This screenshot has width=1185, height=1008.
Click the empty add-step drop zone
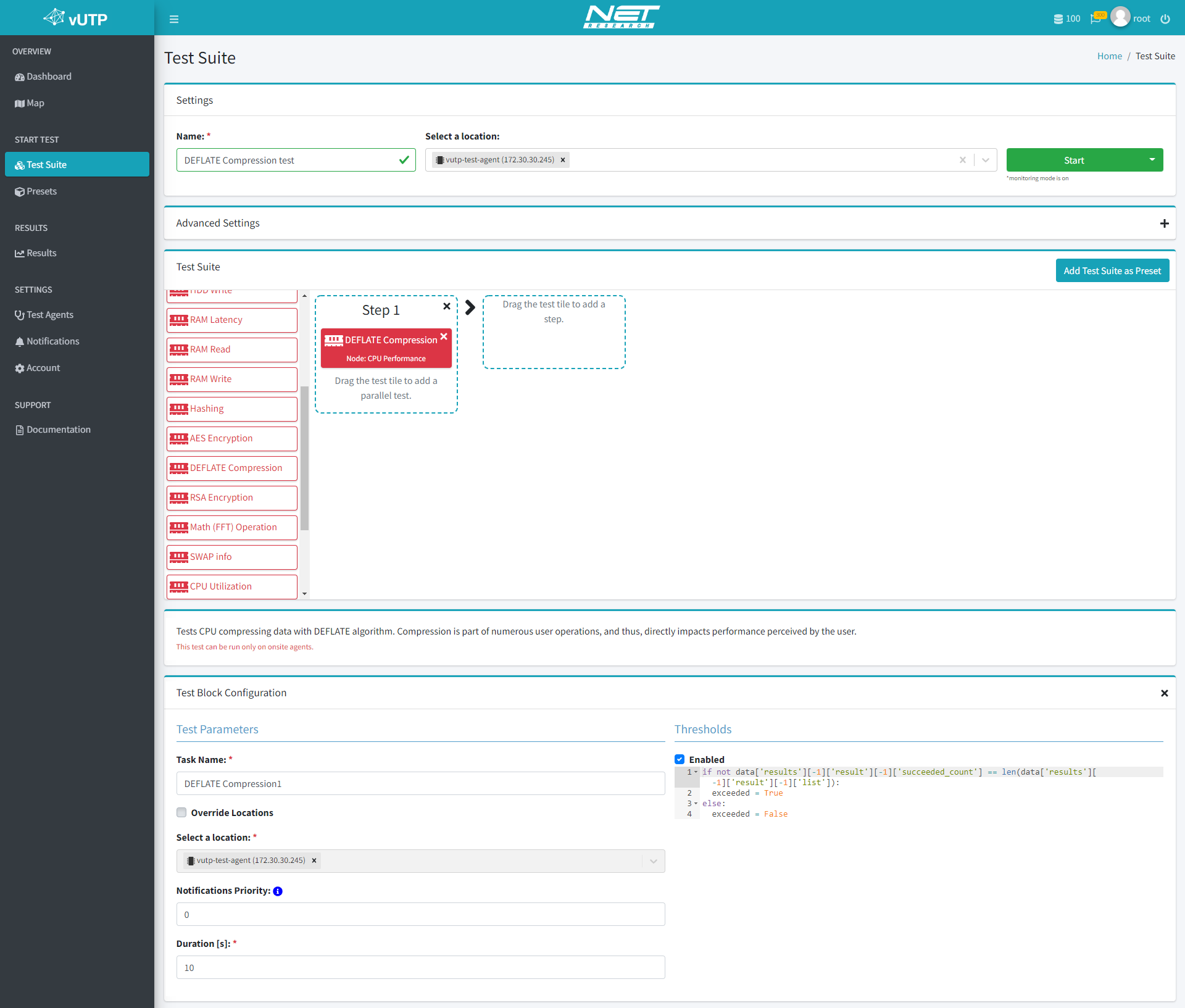[554, 332]
